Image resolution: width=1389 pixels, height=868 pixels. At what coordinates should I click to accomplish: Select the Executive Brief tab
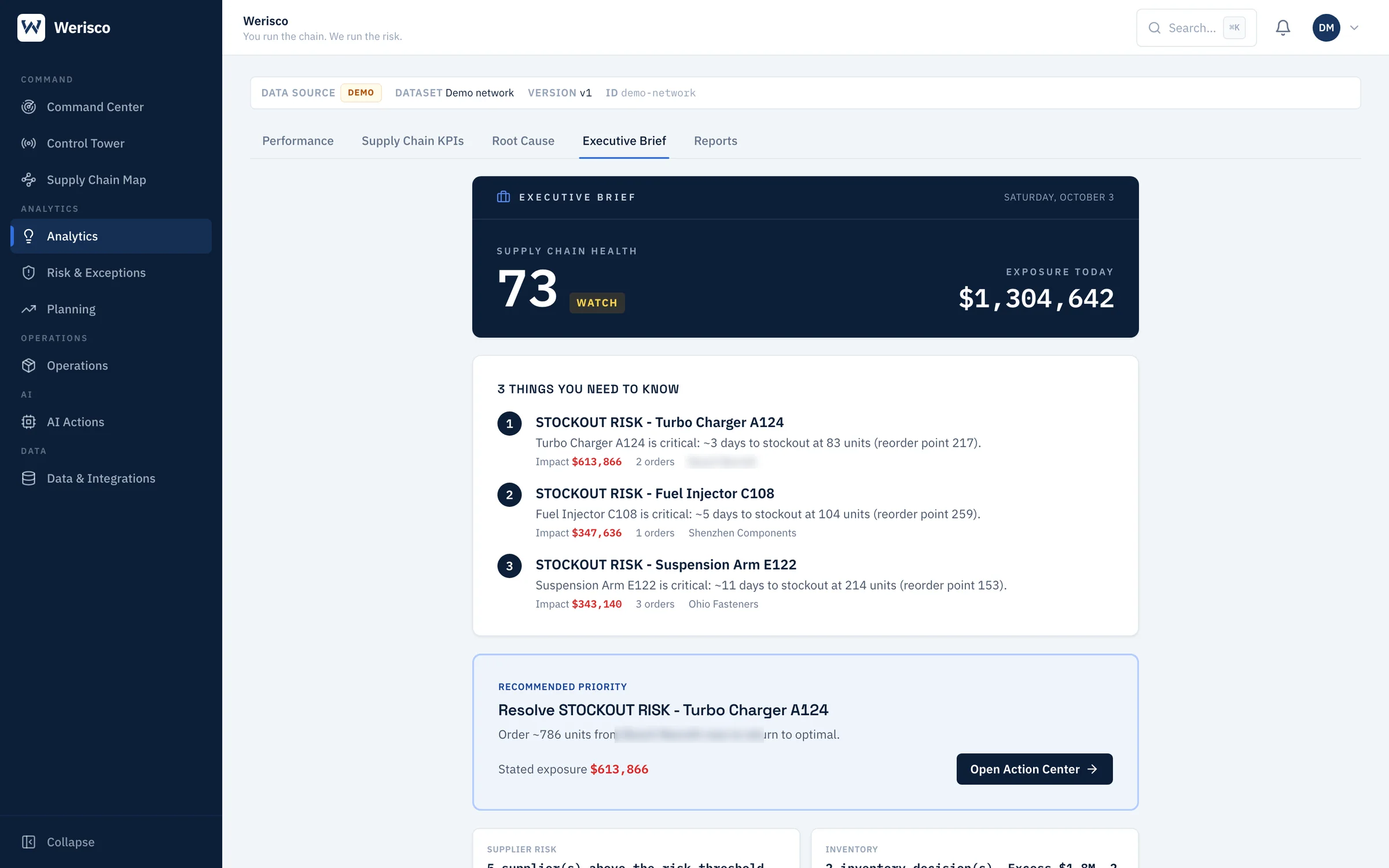click(624, 141)
